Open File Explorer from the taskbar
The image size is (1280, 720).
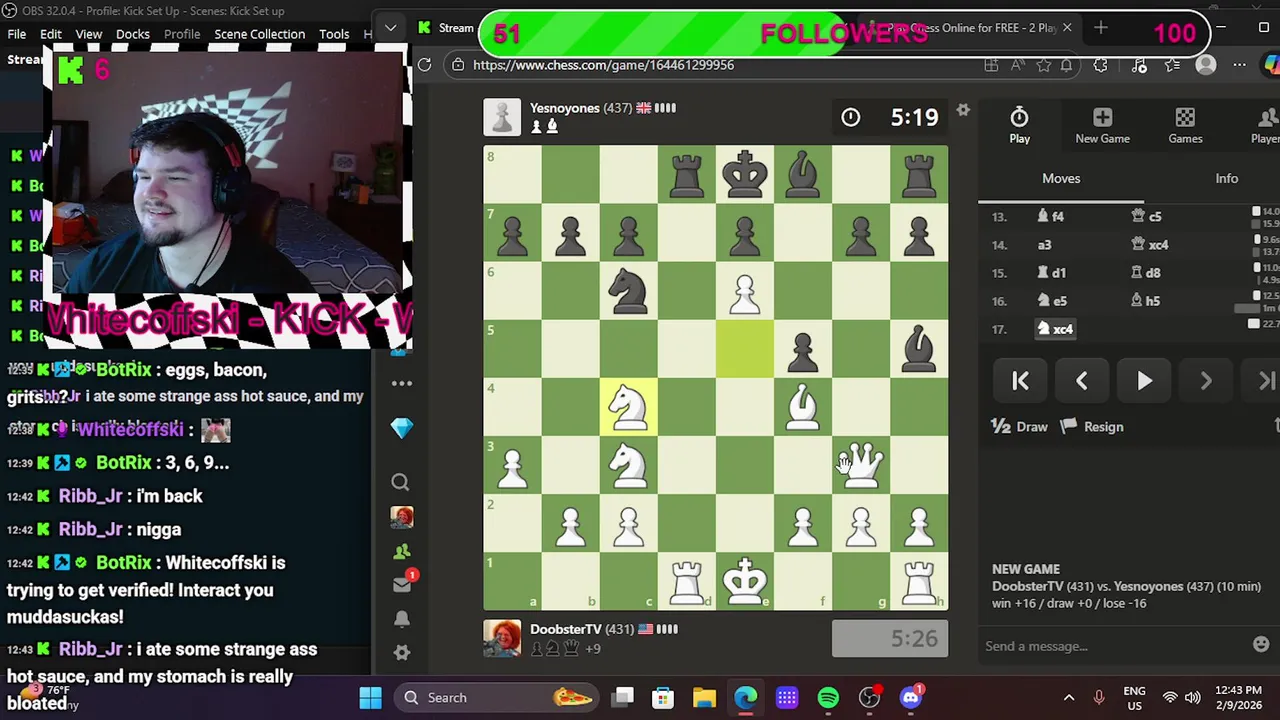(704, 697)
